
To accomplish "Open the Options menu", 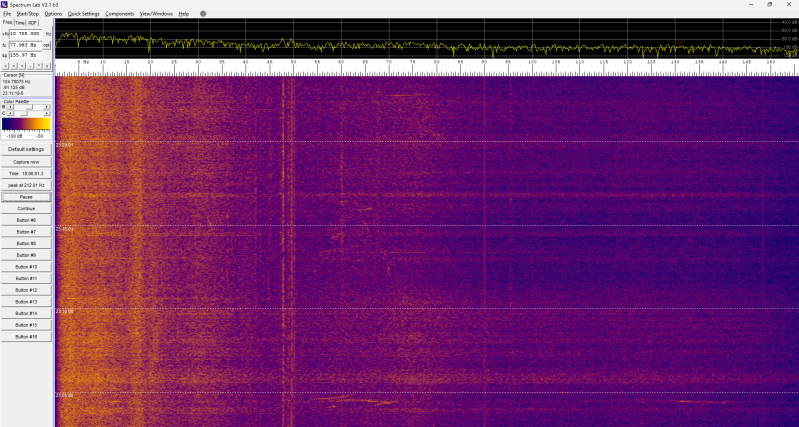I will (53, 14).
